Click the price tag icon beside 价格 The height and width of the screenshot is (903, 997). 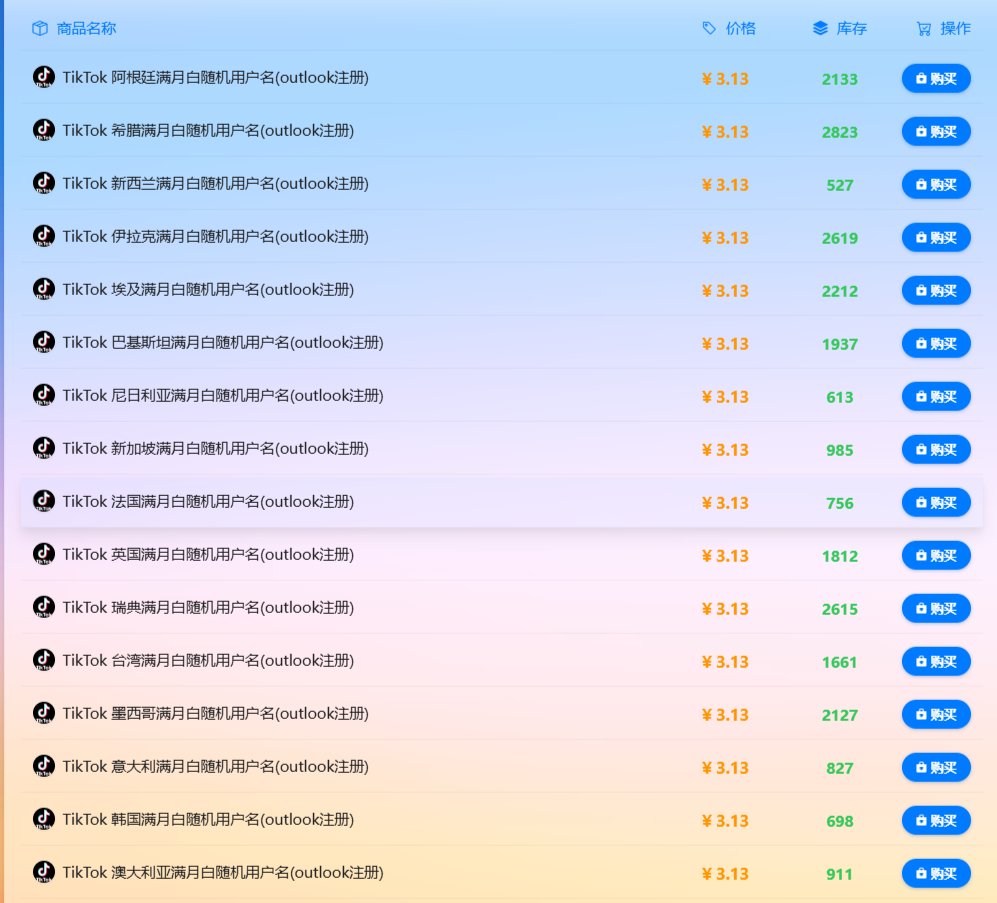(x=709, y=28)
